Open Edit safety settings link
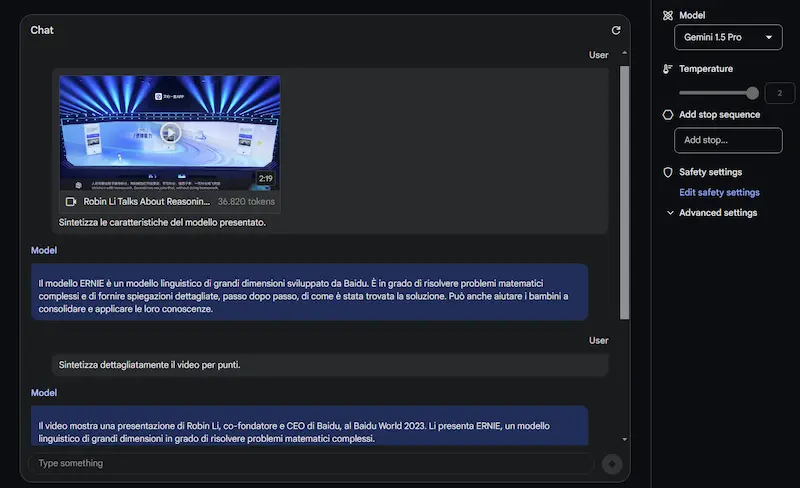Screen dimensions: 800x488 pyautogui.click(x=719, y=192)
